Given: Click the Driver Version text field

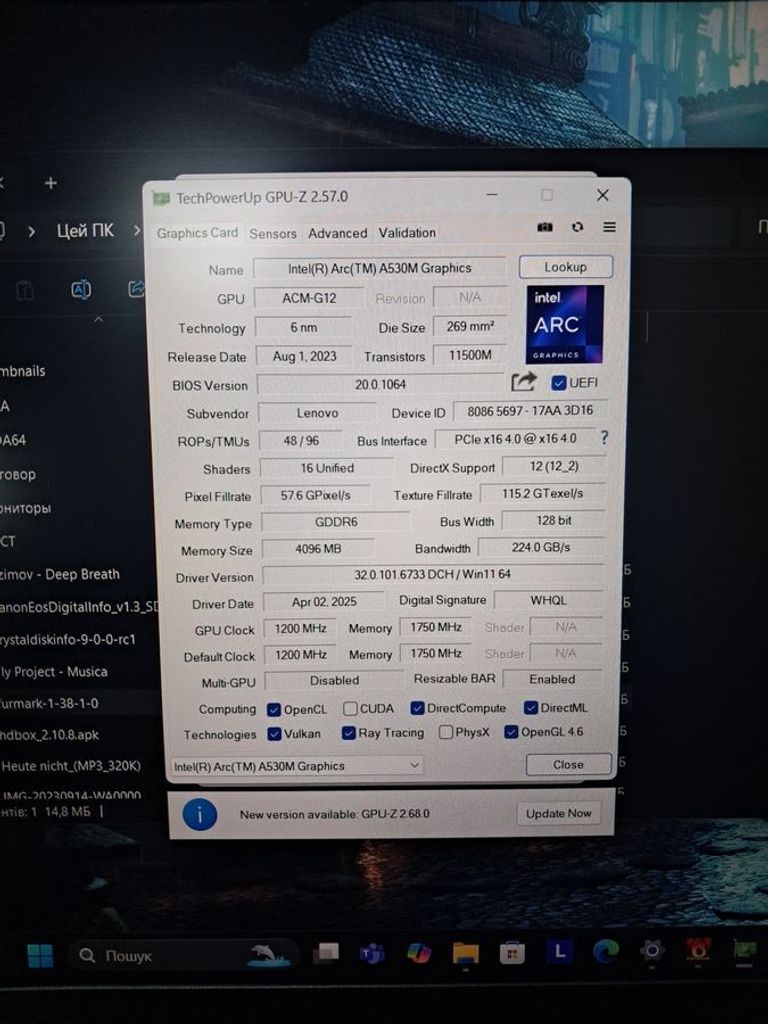Looking at the screenshot, I should pos(432,576).
